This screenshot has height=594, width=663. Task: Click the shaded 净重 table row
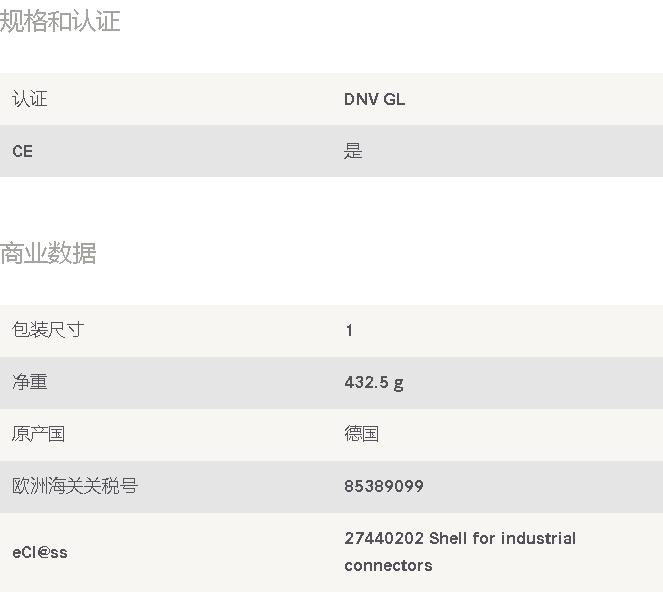point(332,383)
